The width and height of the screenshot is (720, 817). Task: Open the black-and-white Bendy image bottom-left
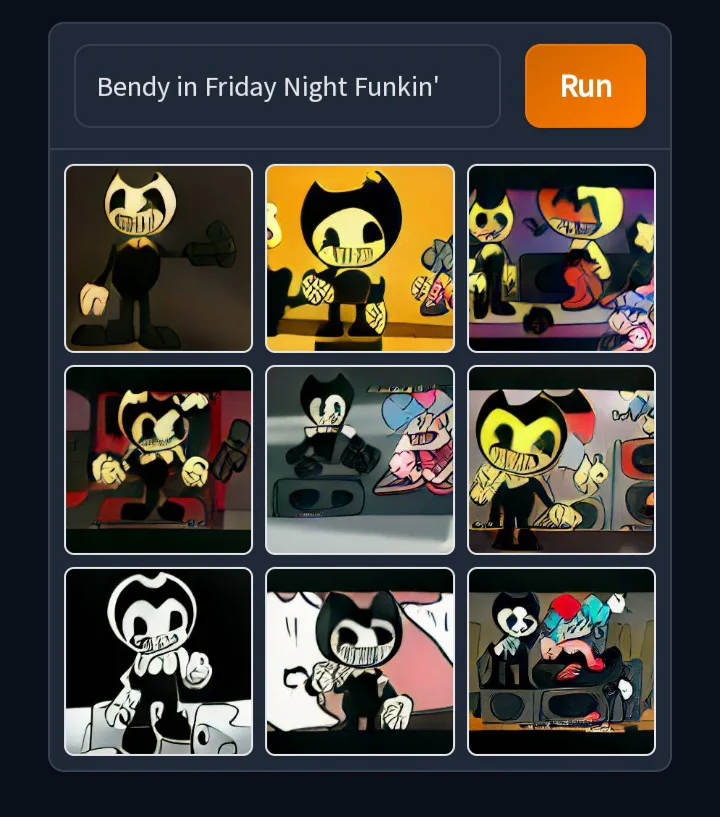click(x=158, y=661)
